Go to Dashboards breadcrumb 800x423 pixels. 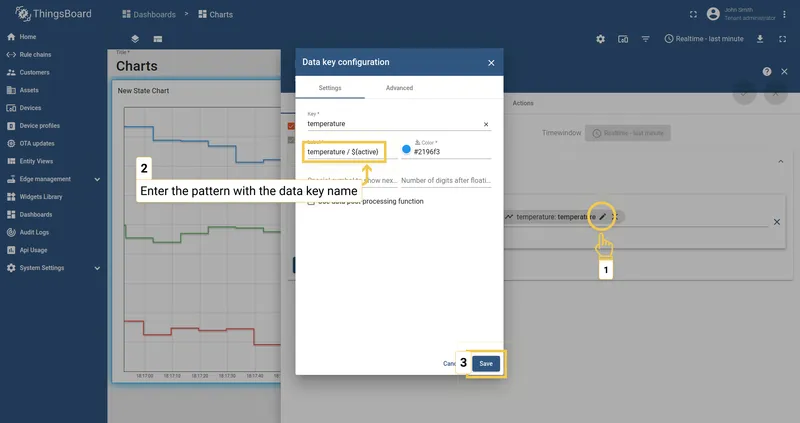(x=149, y=14)
